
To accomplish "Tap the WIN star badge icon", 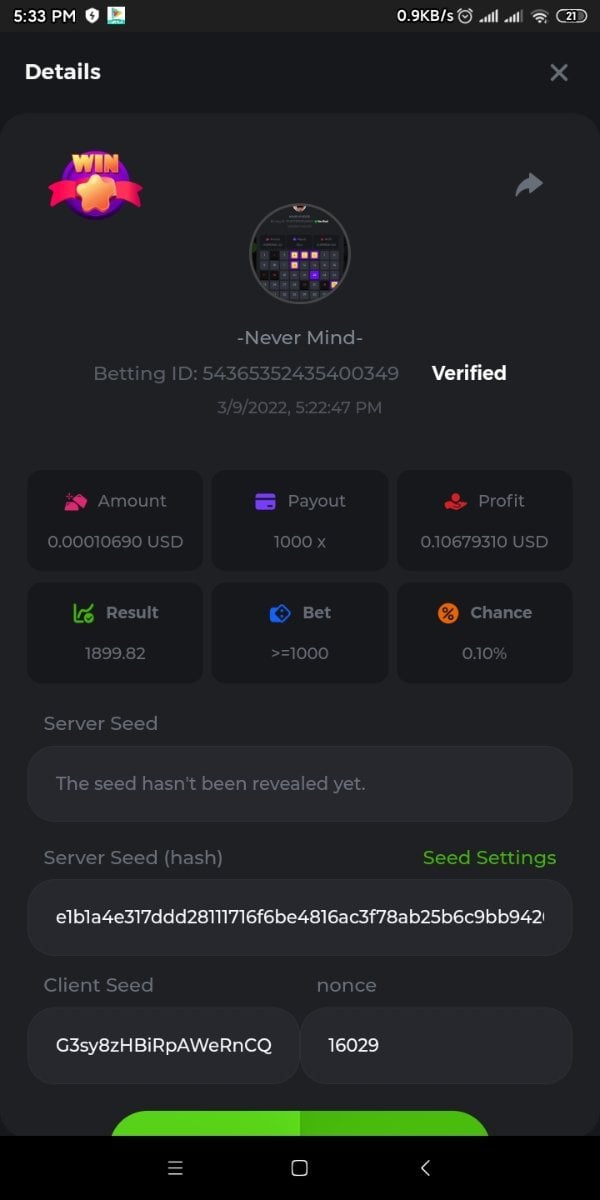I will tap(95, 184).
